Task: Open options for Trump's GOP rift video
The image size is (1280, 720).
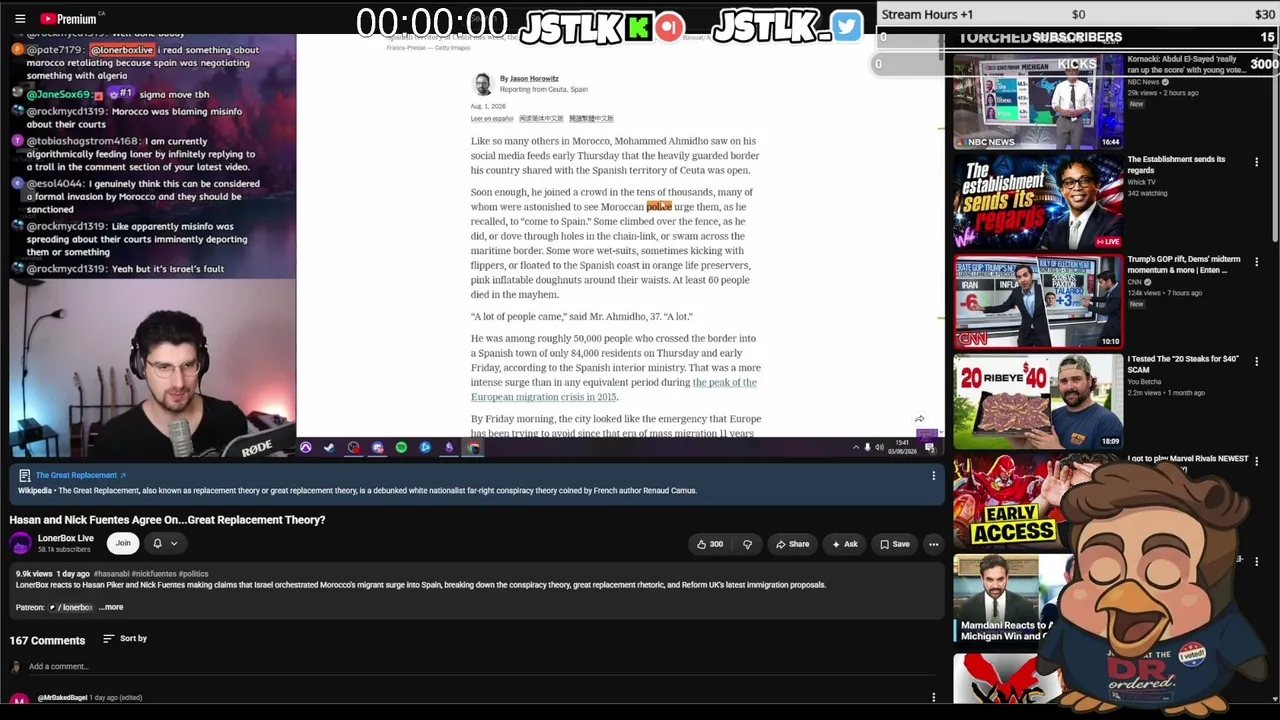Action: tap(1257, 261)
